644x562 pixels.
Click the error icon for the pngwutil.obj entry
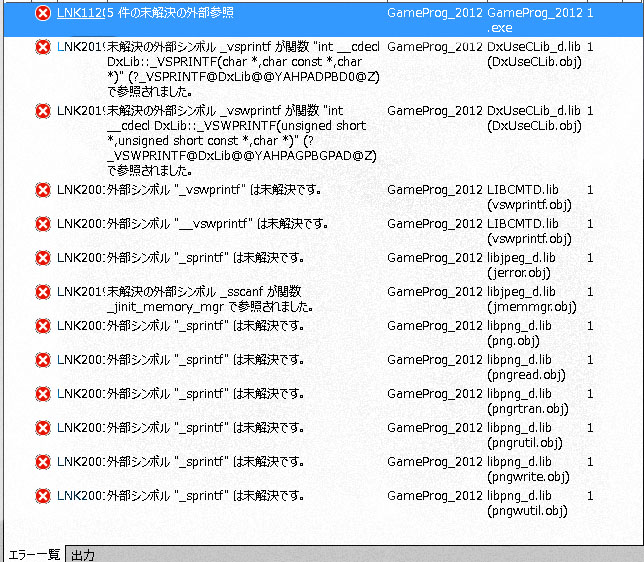click(42, 496)
